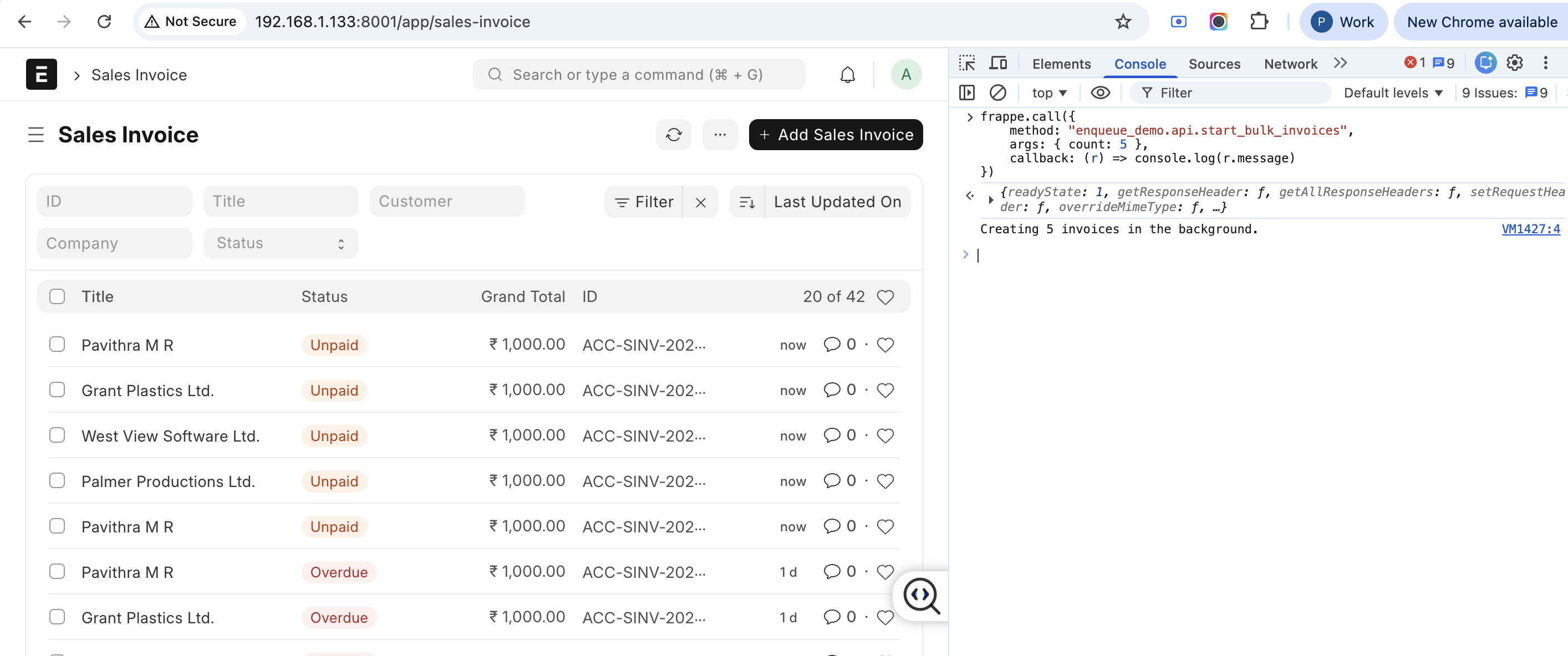The image size is (1568, 656).
Task: Switch to the Network tab
Action: click(x=1290, y=64)
